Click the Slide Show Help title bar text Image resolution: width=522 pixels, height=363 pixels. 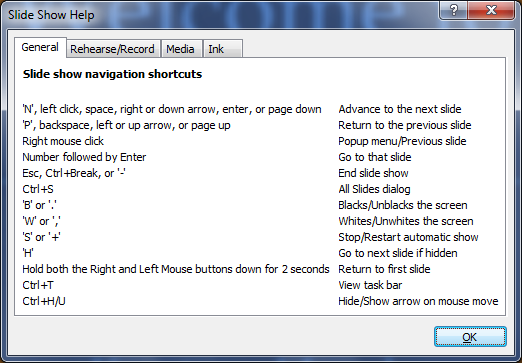(x=51, y=15)
